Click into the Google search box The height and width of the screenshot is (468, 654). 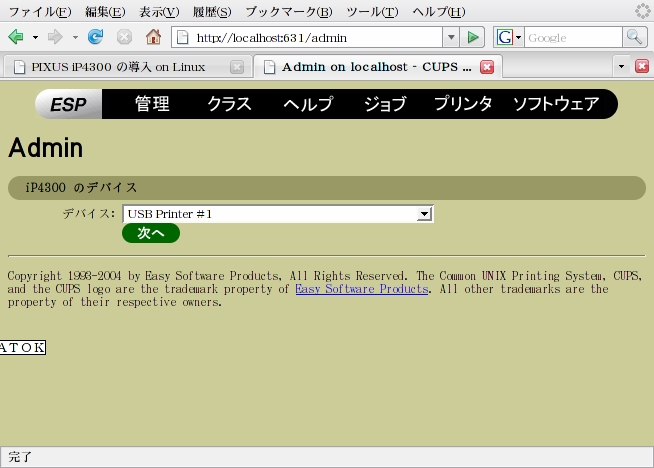point(574,38)
